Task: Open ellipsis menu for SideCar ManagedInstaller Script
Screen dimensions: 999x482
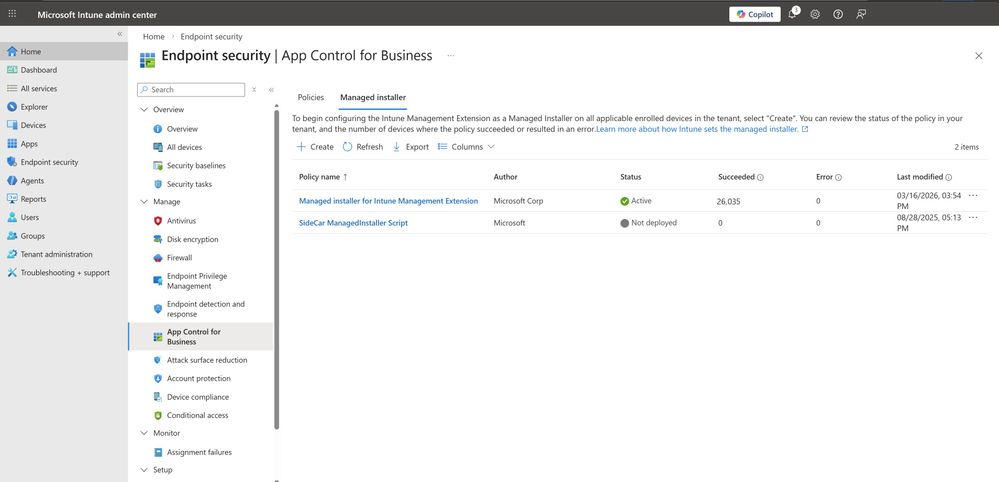Action: click(973, 217)
